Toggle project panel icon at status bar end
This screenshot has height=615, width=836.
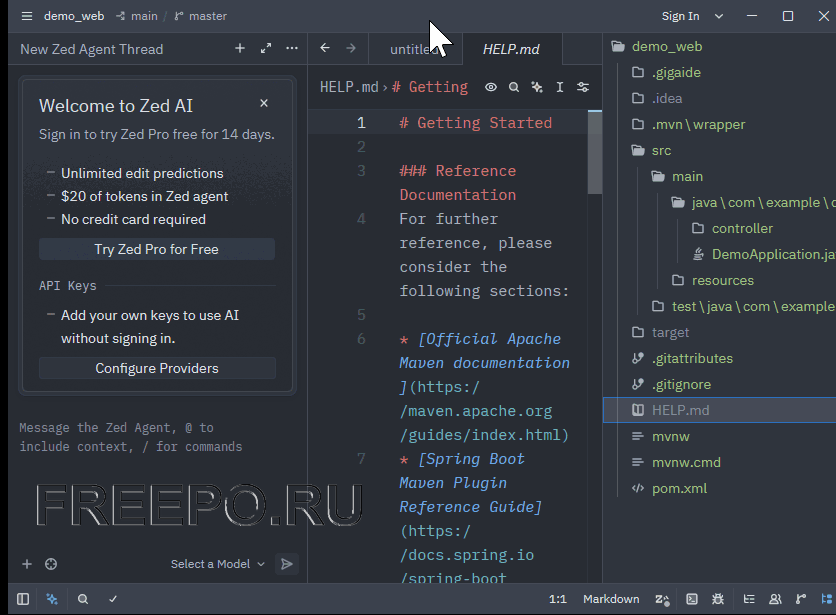click(x=826, y=599)
